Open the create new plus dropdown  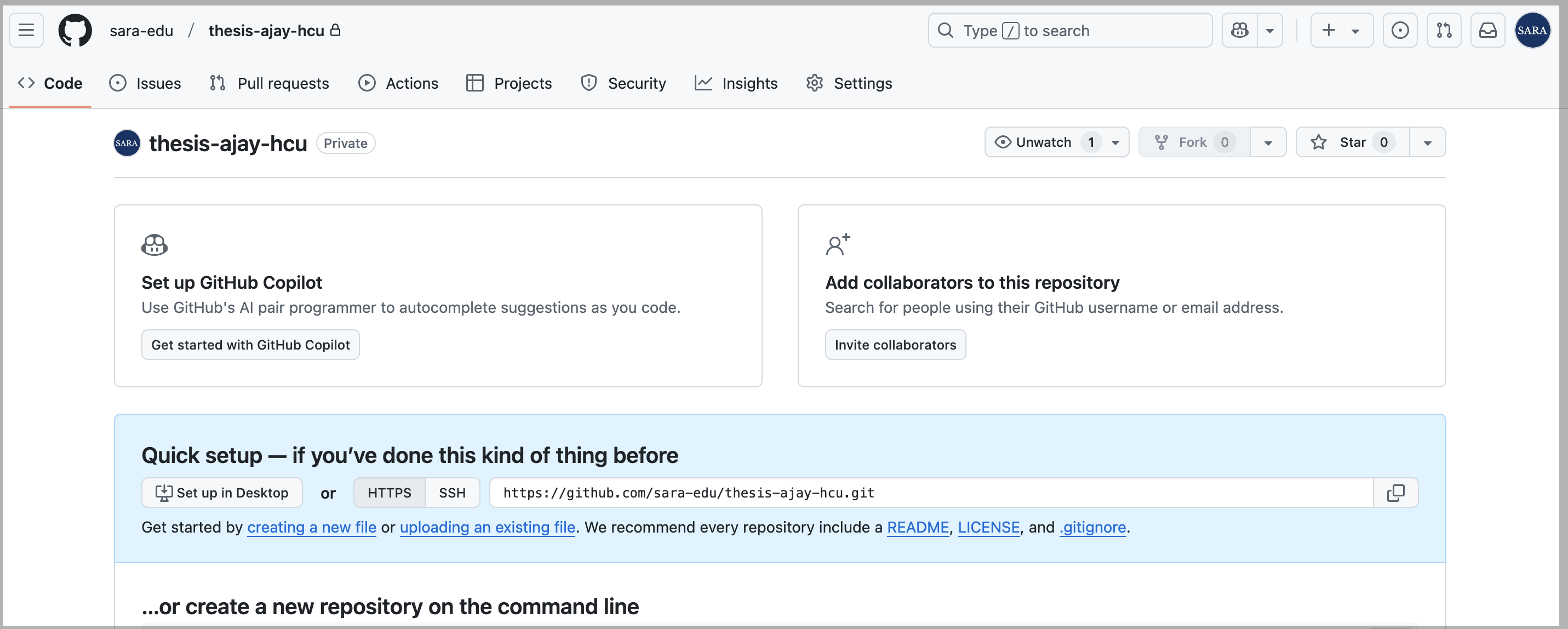coord(1341,30)
